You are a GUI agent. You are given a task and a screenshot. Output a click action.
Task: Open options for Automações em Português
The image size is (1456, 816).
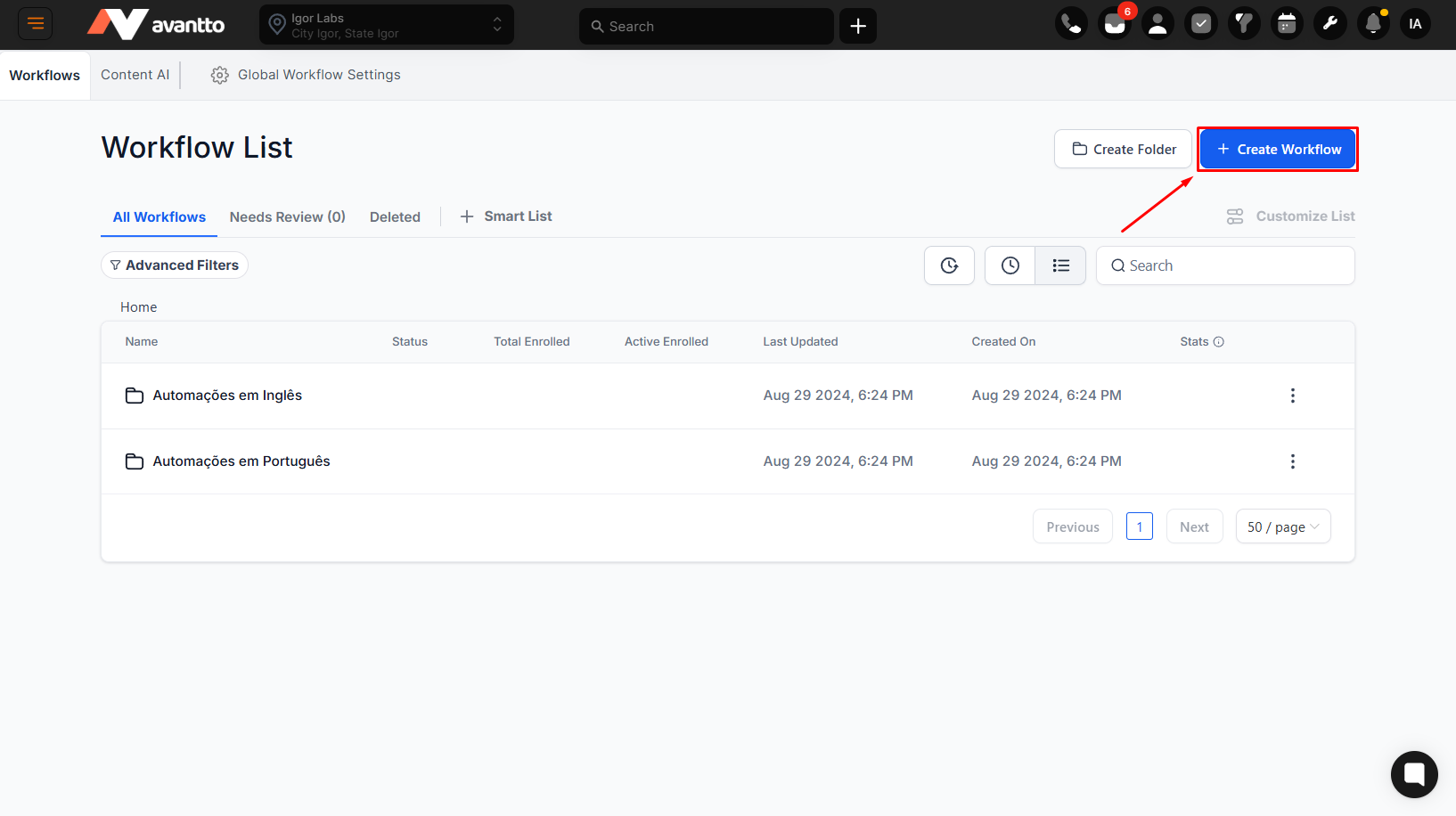(1292, 461)
